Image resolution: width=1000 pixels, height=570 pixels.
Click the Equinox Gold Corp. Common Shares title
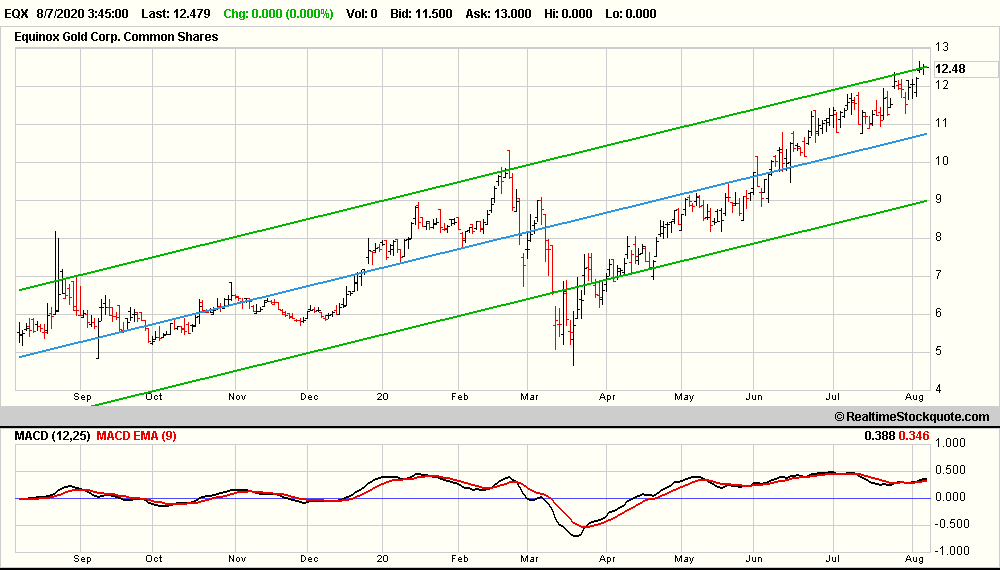point(116,37)
